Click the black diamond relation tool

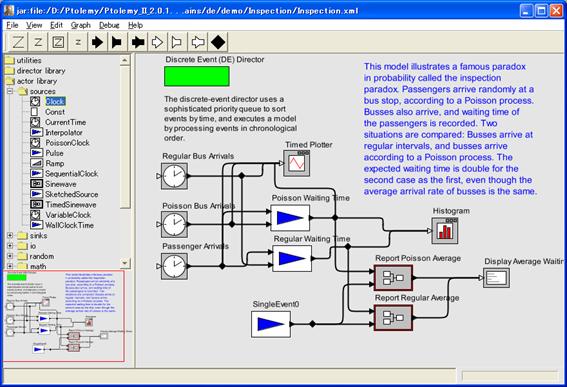click(218, 42)
